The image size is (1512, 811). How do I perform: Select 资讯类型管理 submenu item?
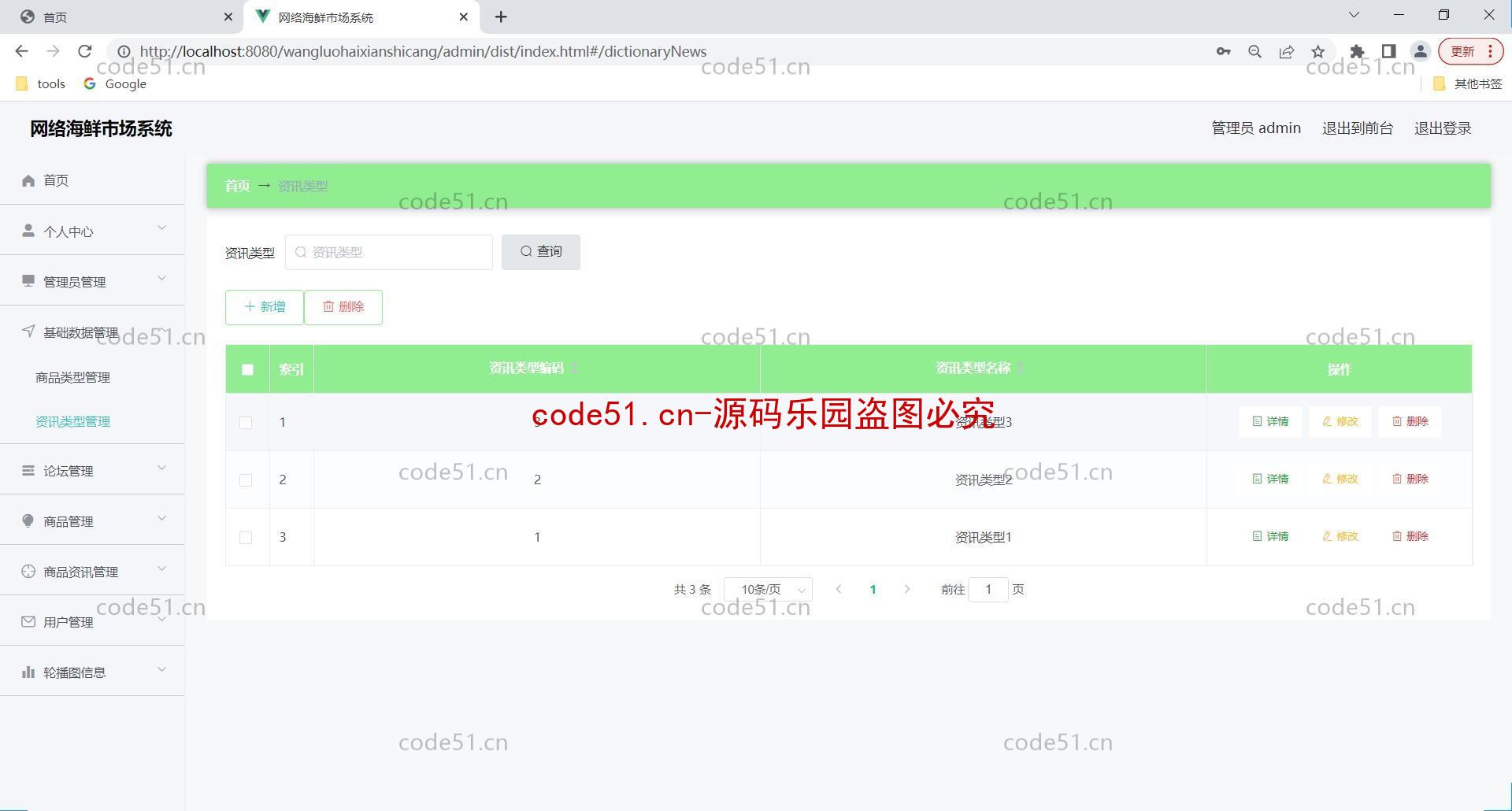72,421
